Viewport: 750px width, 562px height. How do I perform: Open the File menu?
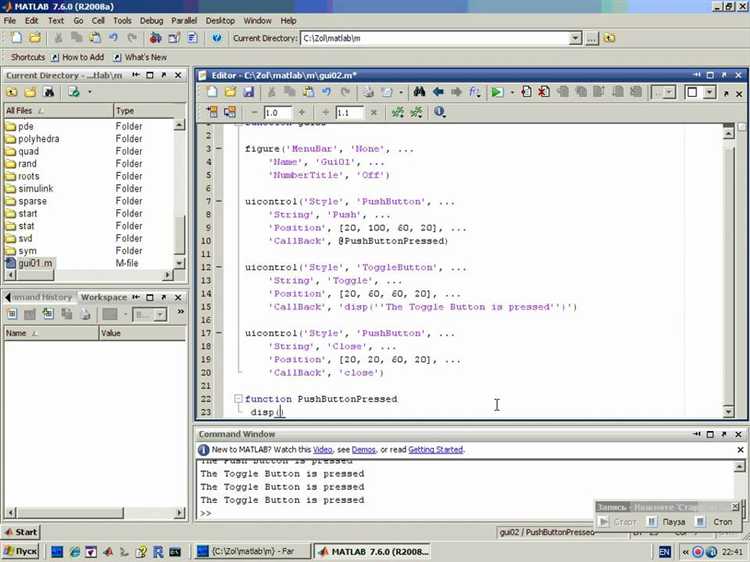[x=10, y=21]
